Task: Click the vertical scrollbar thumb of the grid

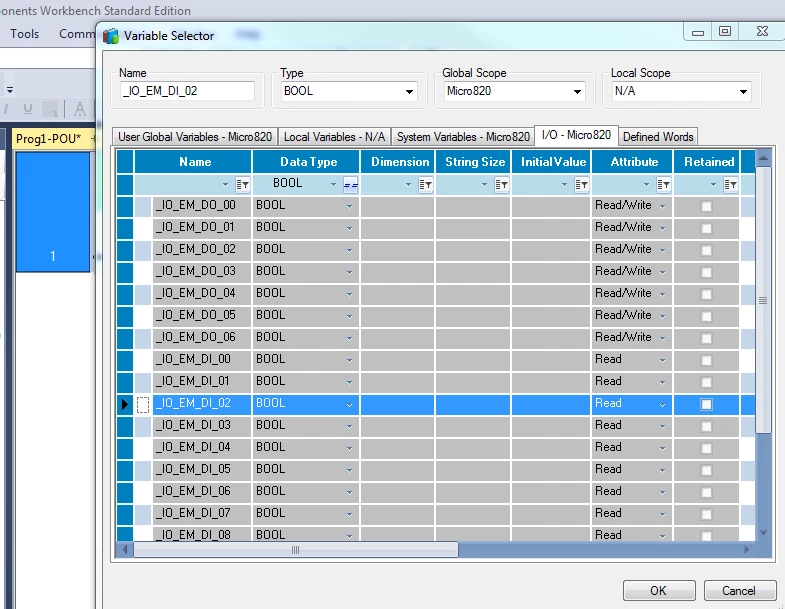Action: pos(763,300)
